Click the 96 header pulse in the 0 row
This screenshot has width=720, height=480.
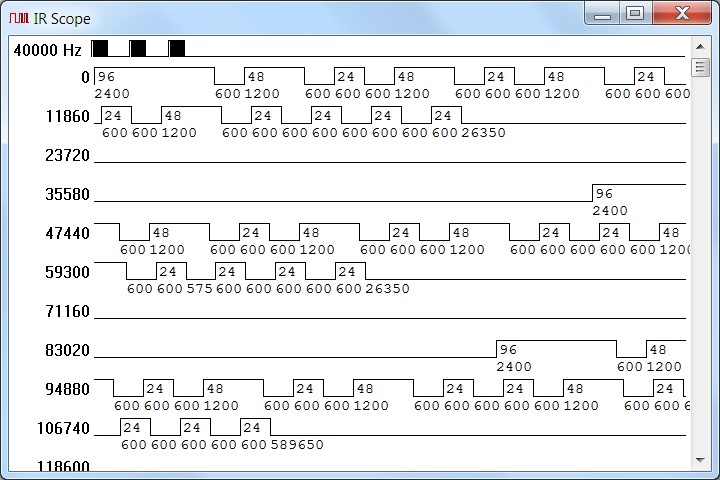pos(106,77)
